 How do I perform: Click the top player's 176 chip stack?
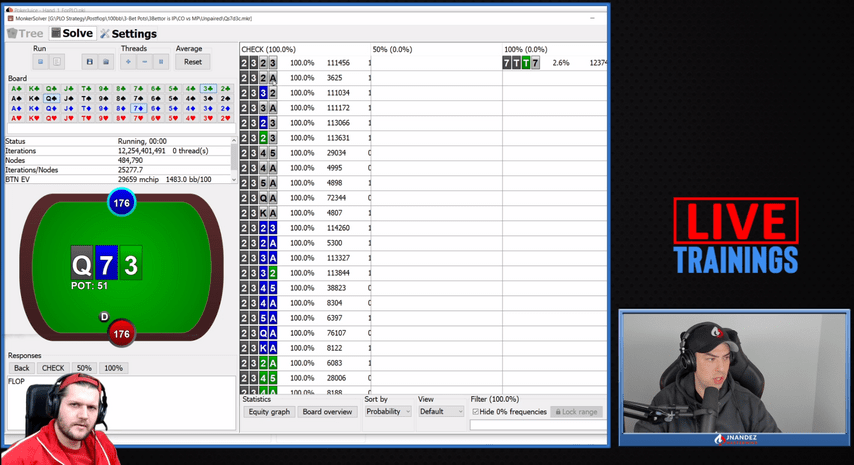pyautogui.click(x=121, y=203)
